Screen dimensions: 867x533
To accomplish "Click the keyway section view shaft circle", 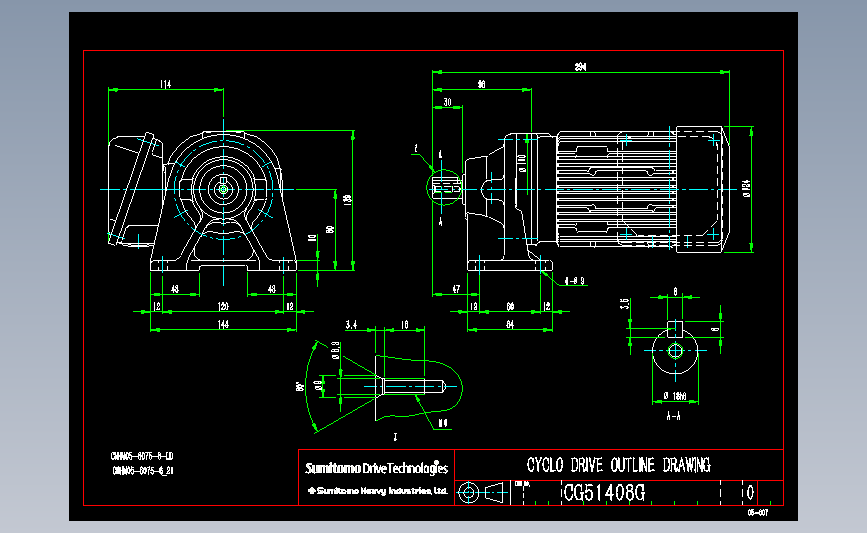I will 675,351.
